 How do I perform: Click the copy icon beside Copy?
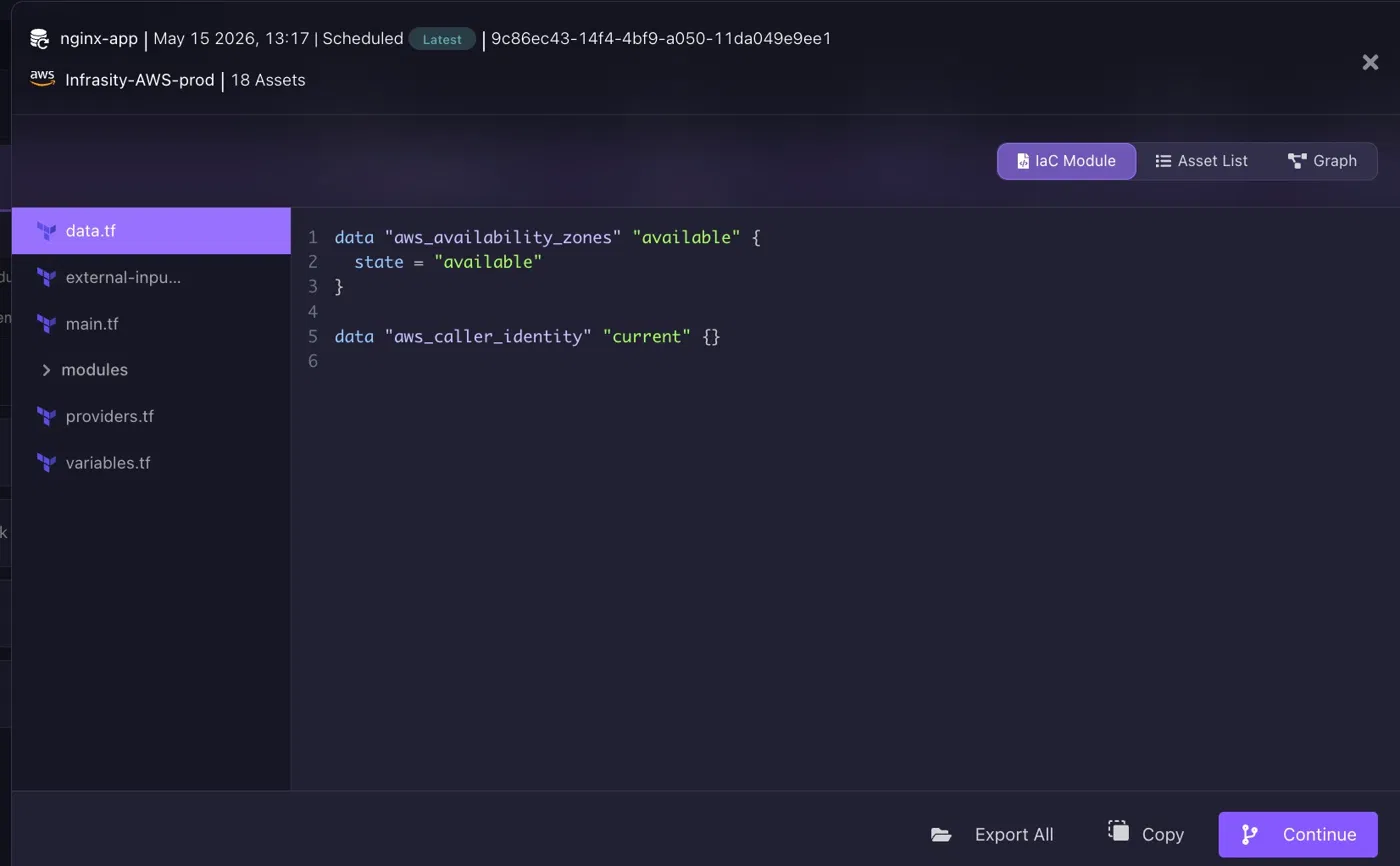click(x=1118, y=831)
